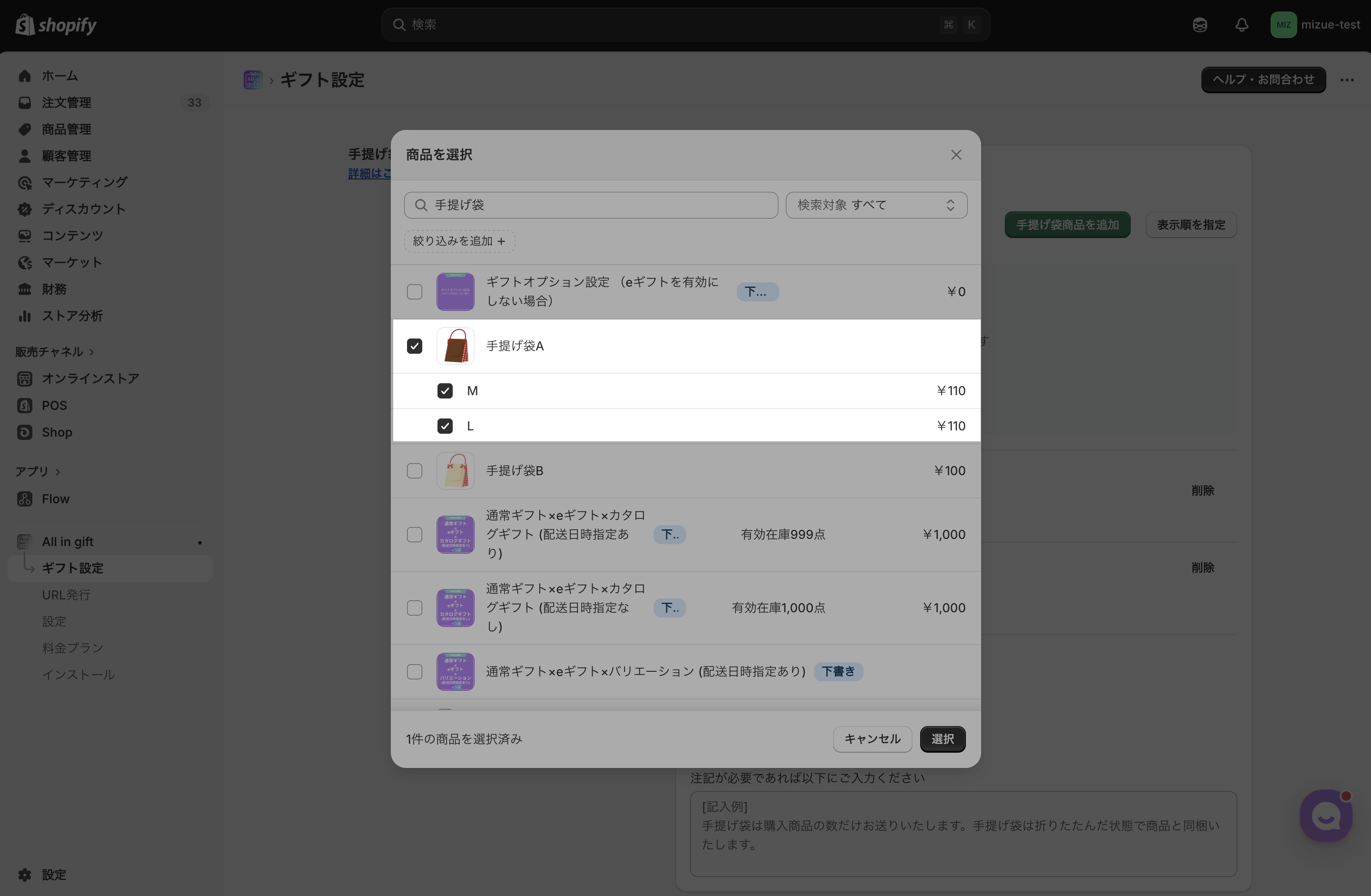Viewport: 1371px width, 896px height.
Task: Go to 注文管理 in sidebar
Action: pyautogui.click(x=66, y=102)
